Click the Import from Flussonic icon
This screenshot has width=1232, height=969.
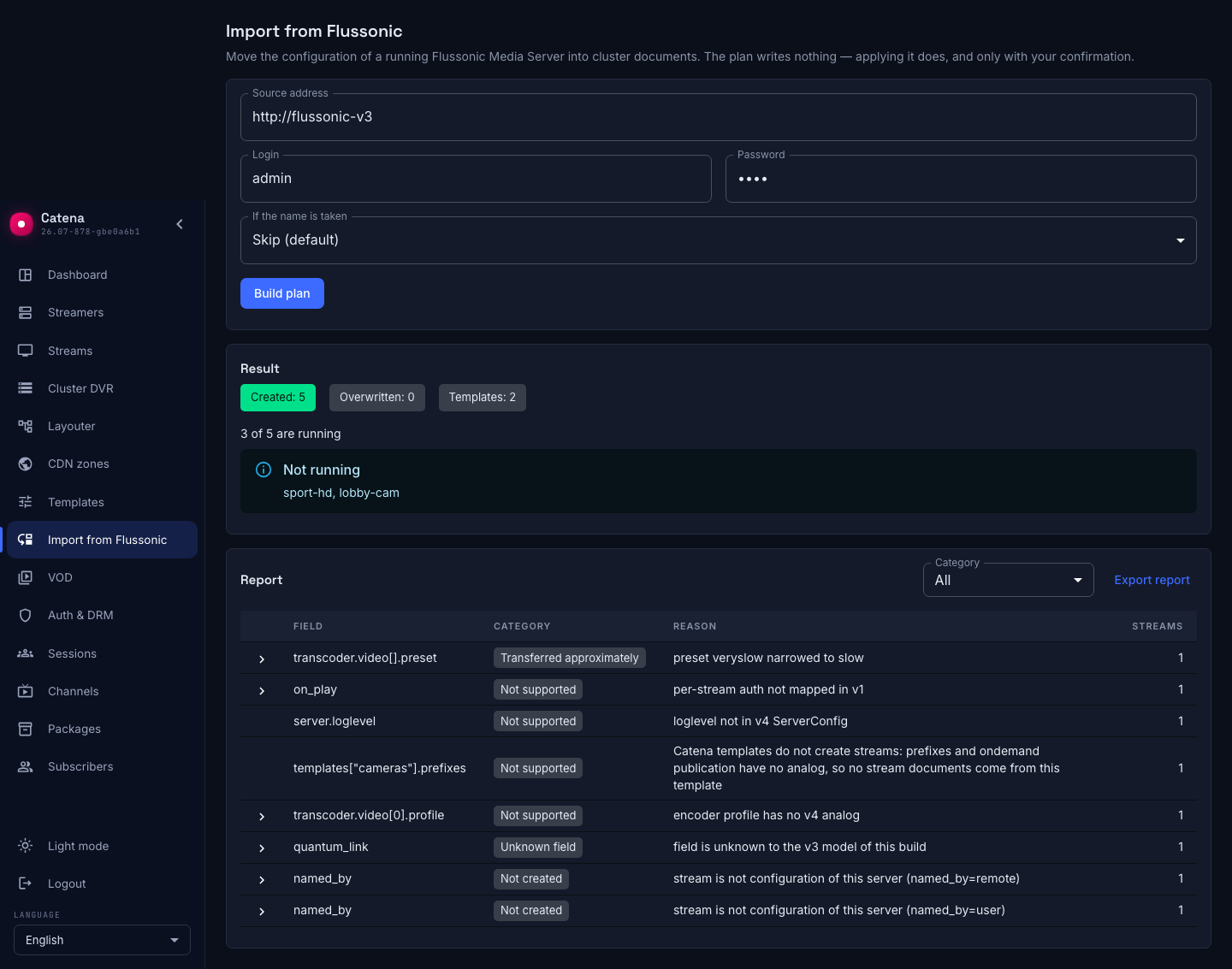26,540
